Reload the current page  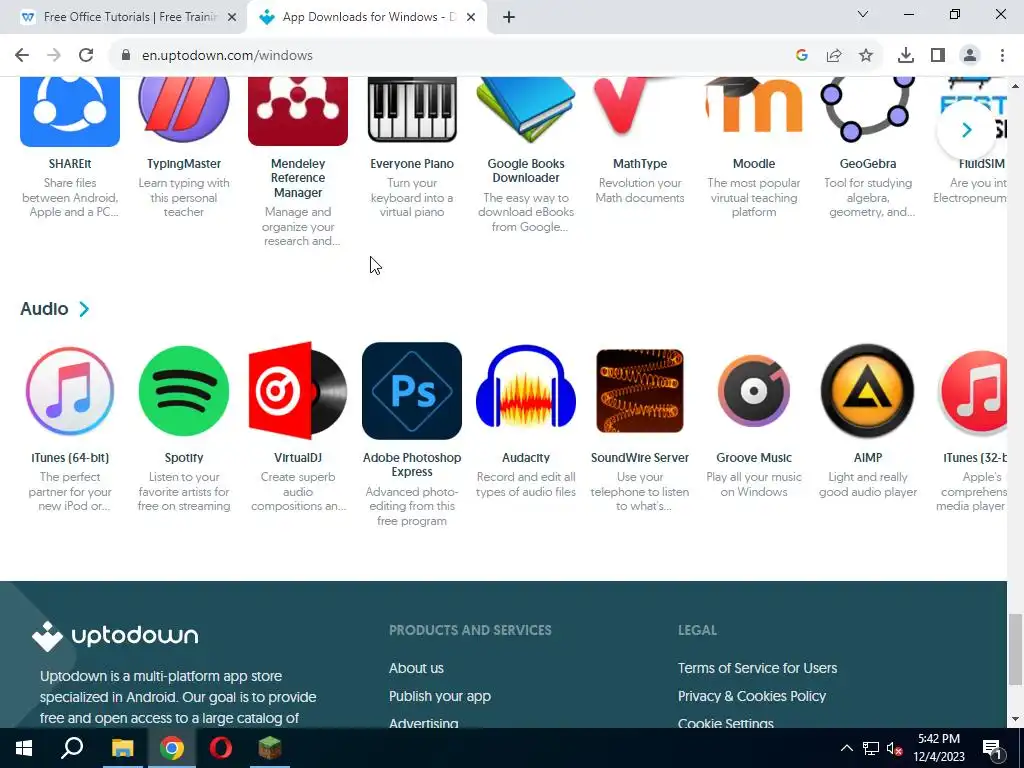coord(86,56)
